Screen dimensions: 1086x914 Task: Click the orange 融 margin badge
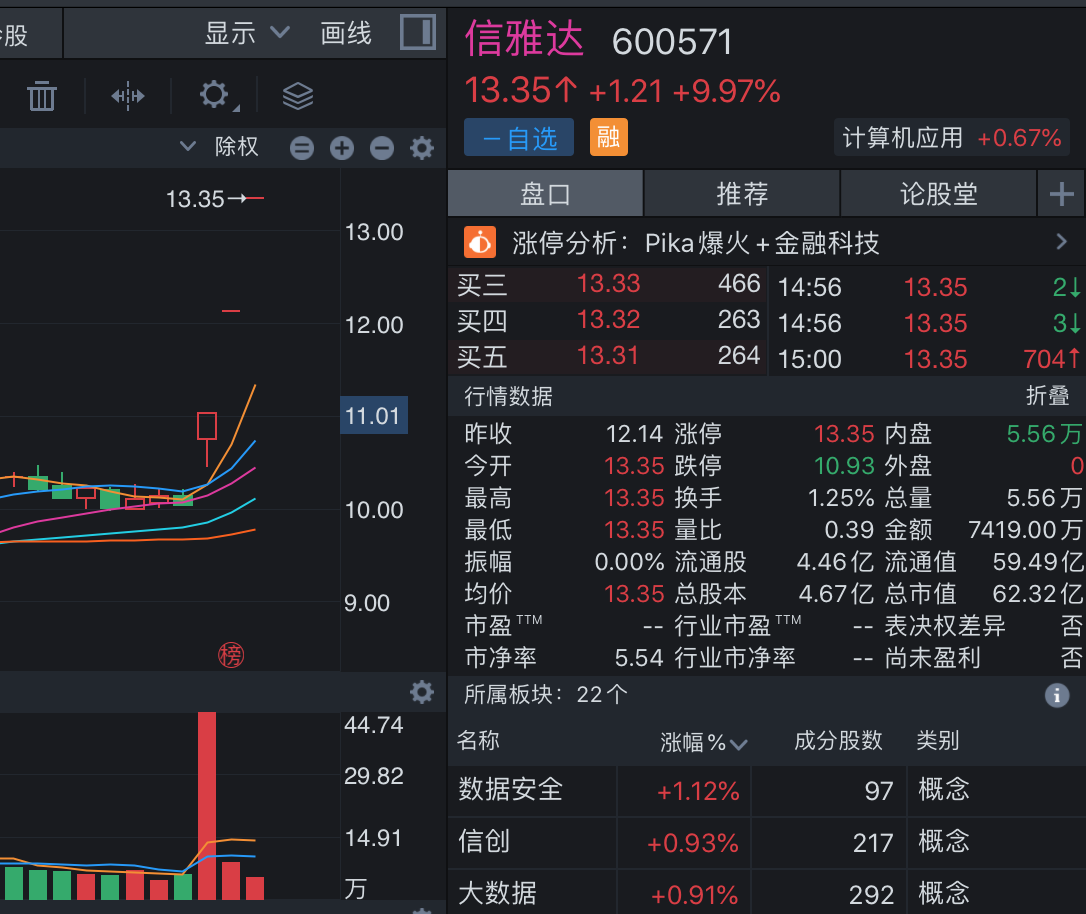click(x=609, y=137)
